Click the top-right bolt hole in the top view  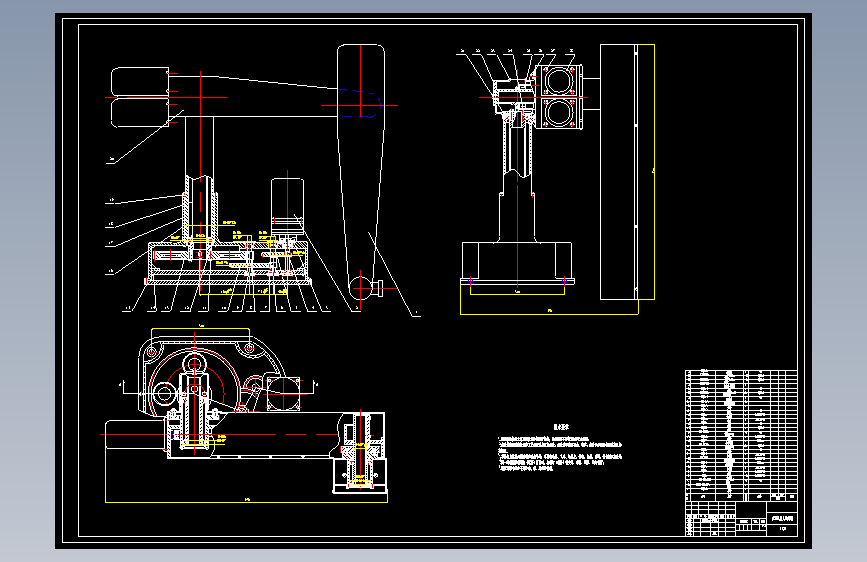249,348
